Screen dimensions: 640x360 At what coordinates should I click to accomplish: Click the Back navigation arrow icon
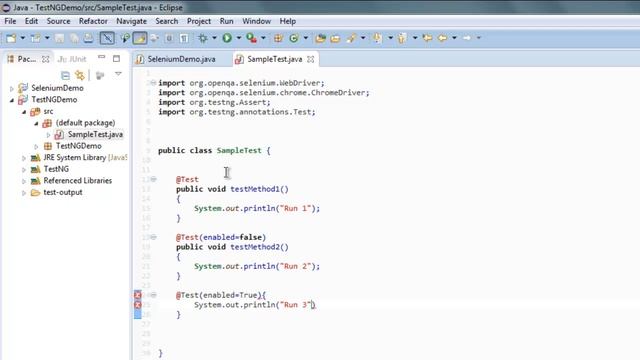(442, 38)
